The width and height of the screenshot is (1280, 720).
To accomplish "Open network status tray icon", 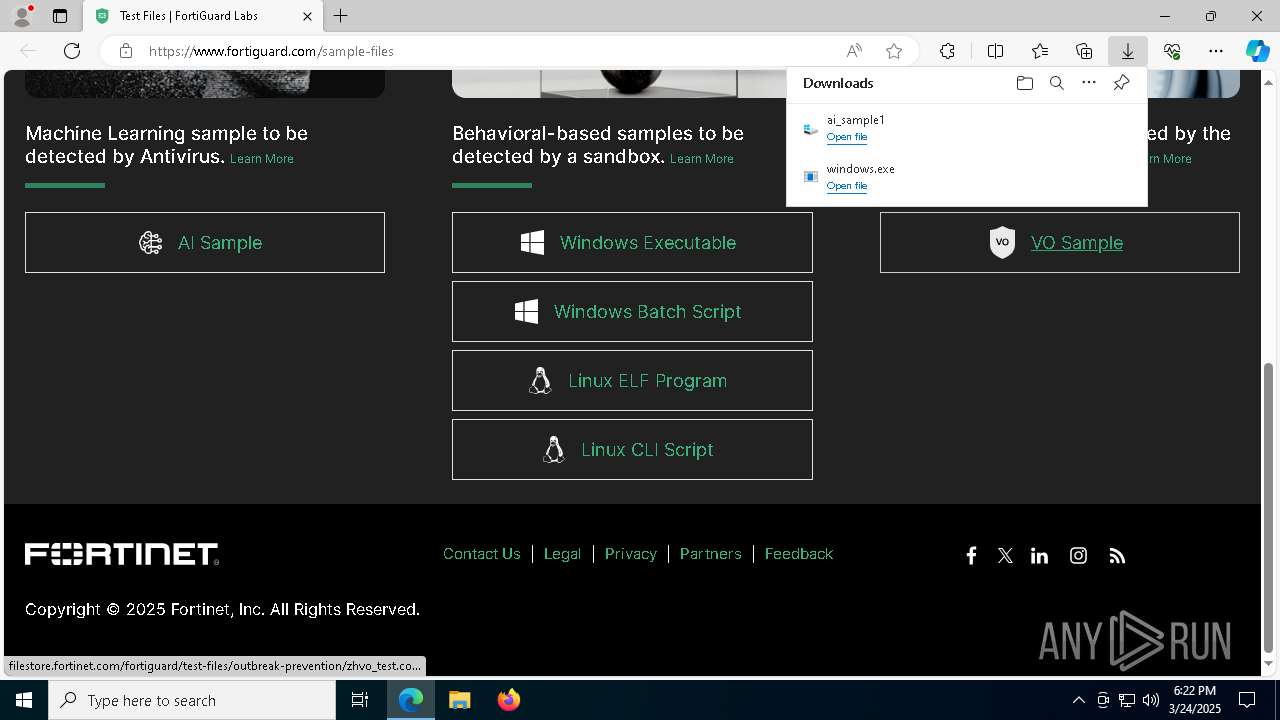I will click(1127, 700).
